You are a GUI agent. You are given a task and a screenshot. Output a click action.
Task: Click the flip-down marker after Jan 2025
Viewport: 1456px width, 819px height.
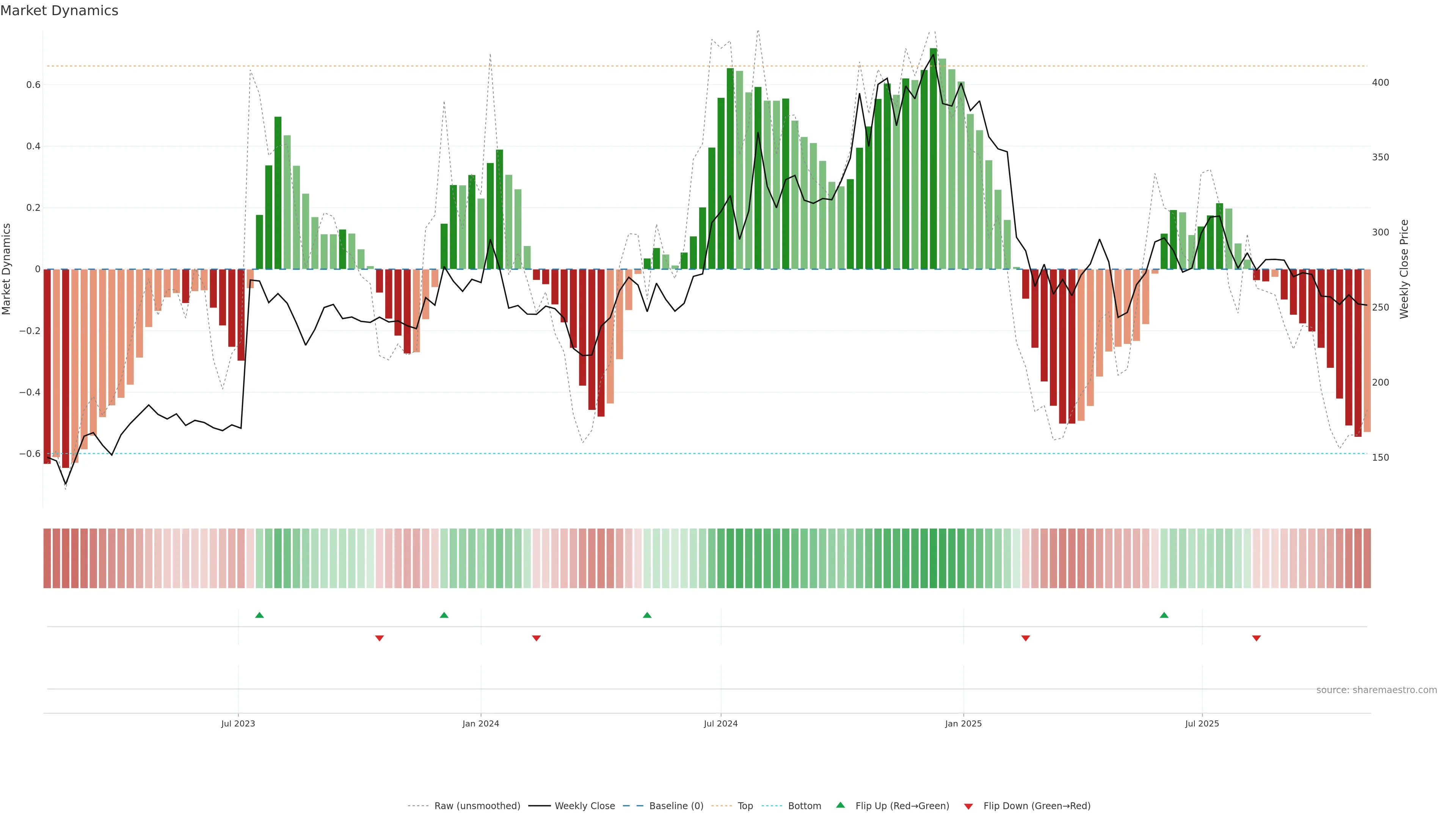1025,638
